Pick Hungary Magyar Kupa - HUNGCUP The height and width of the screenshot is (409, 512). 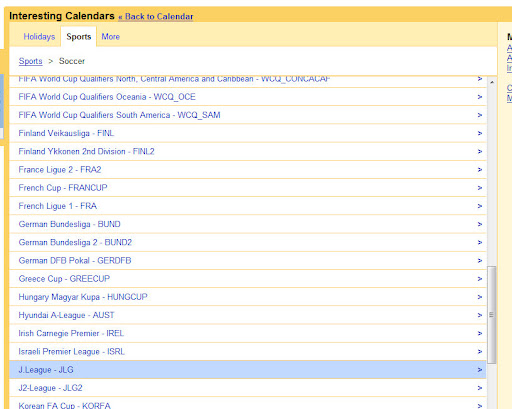248,297
